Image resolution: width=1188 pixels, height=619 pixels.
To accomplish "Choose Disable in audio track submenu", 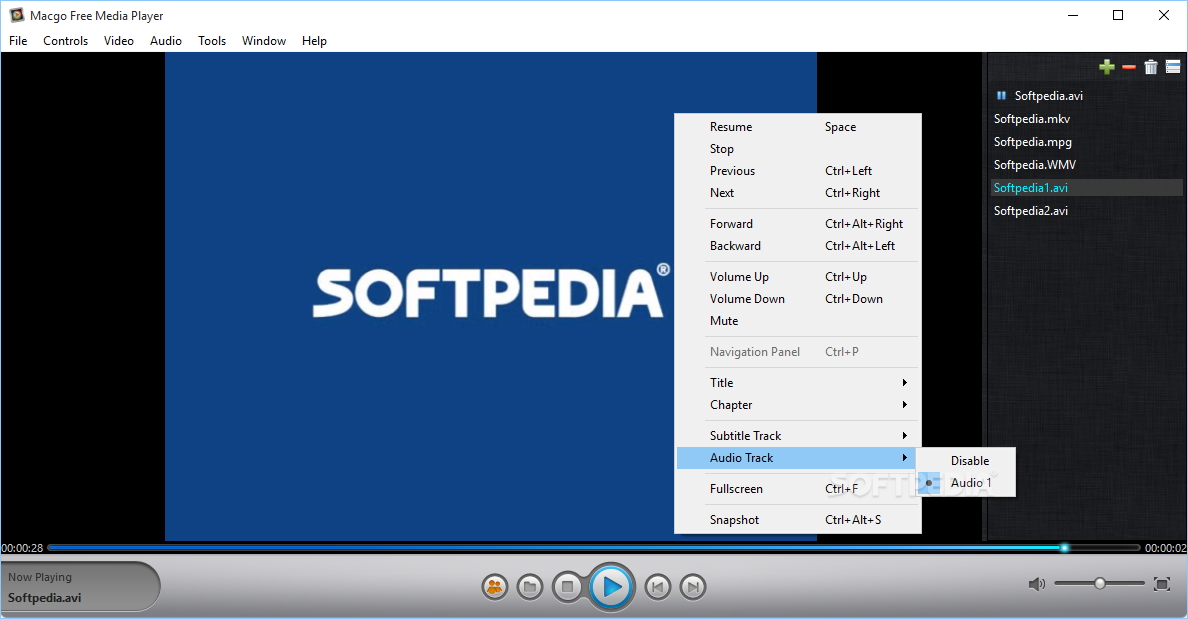I will (965, 461).
